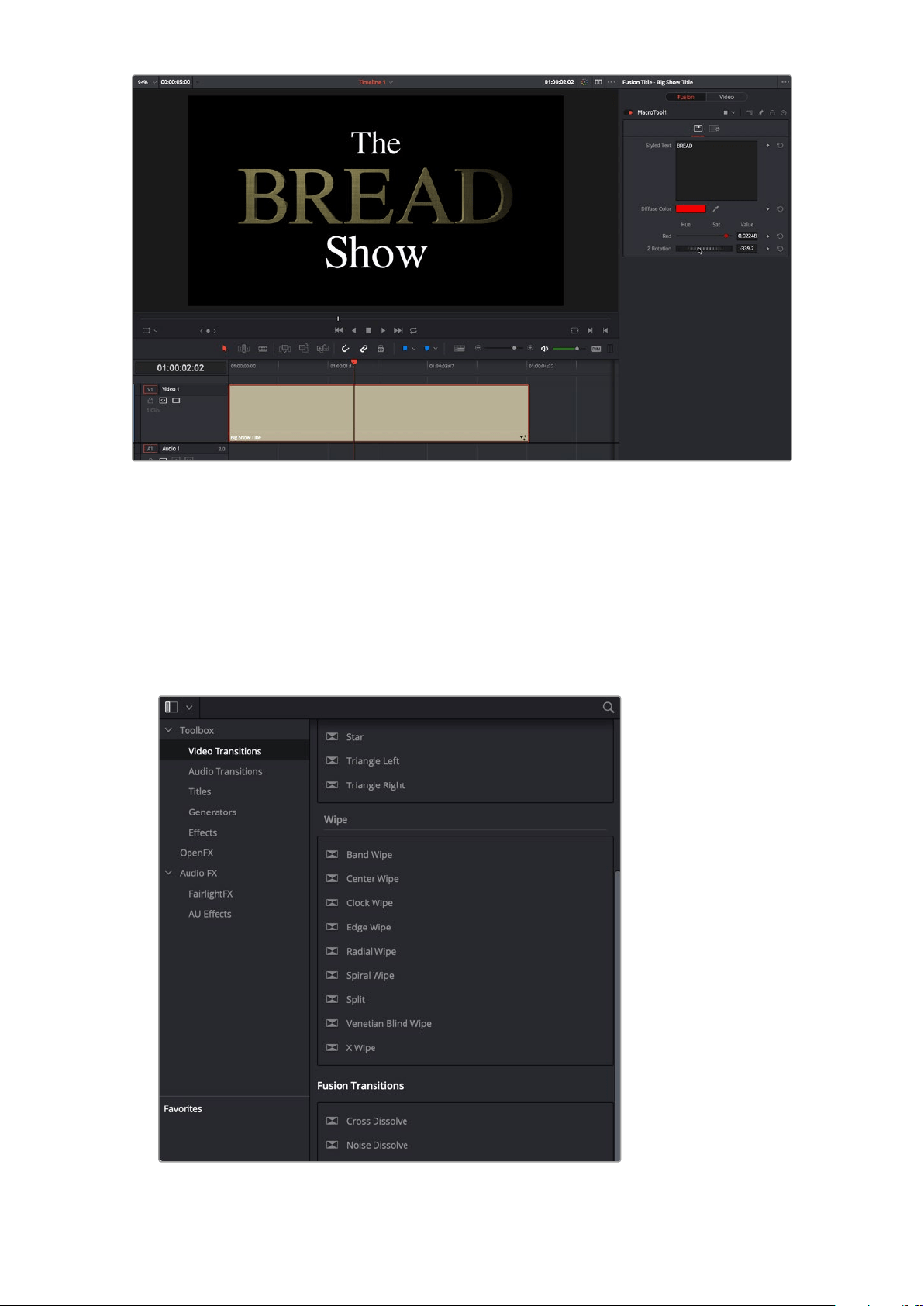Toggle the V1 track destination control

pos(150,389)
